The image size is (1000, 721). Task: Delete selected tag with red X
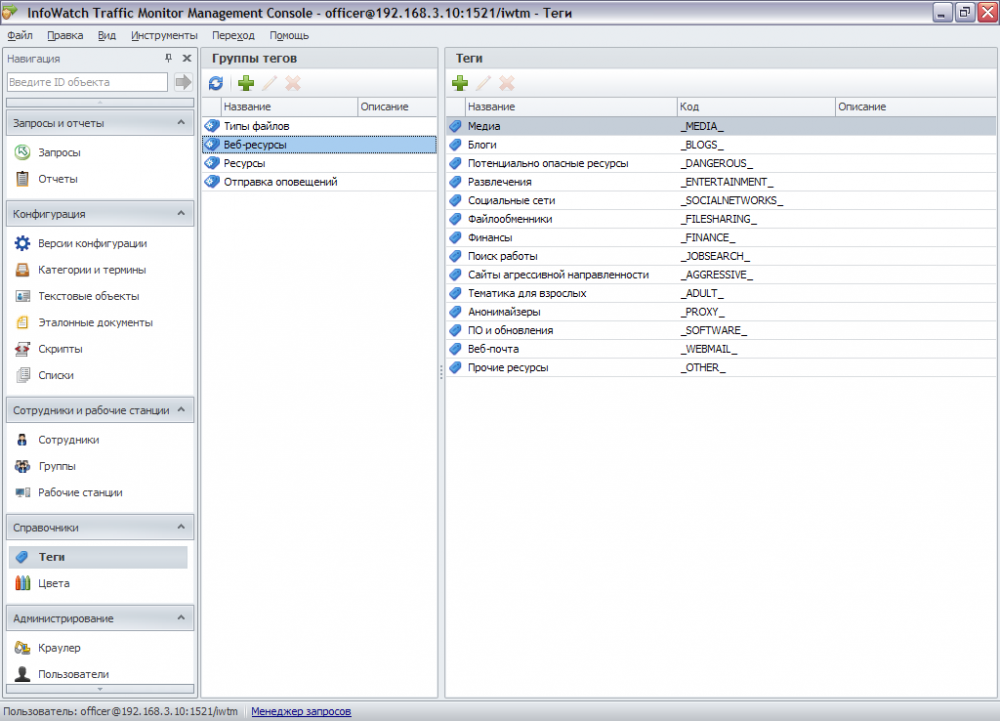coord(507,83)
